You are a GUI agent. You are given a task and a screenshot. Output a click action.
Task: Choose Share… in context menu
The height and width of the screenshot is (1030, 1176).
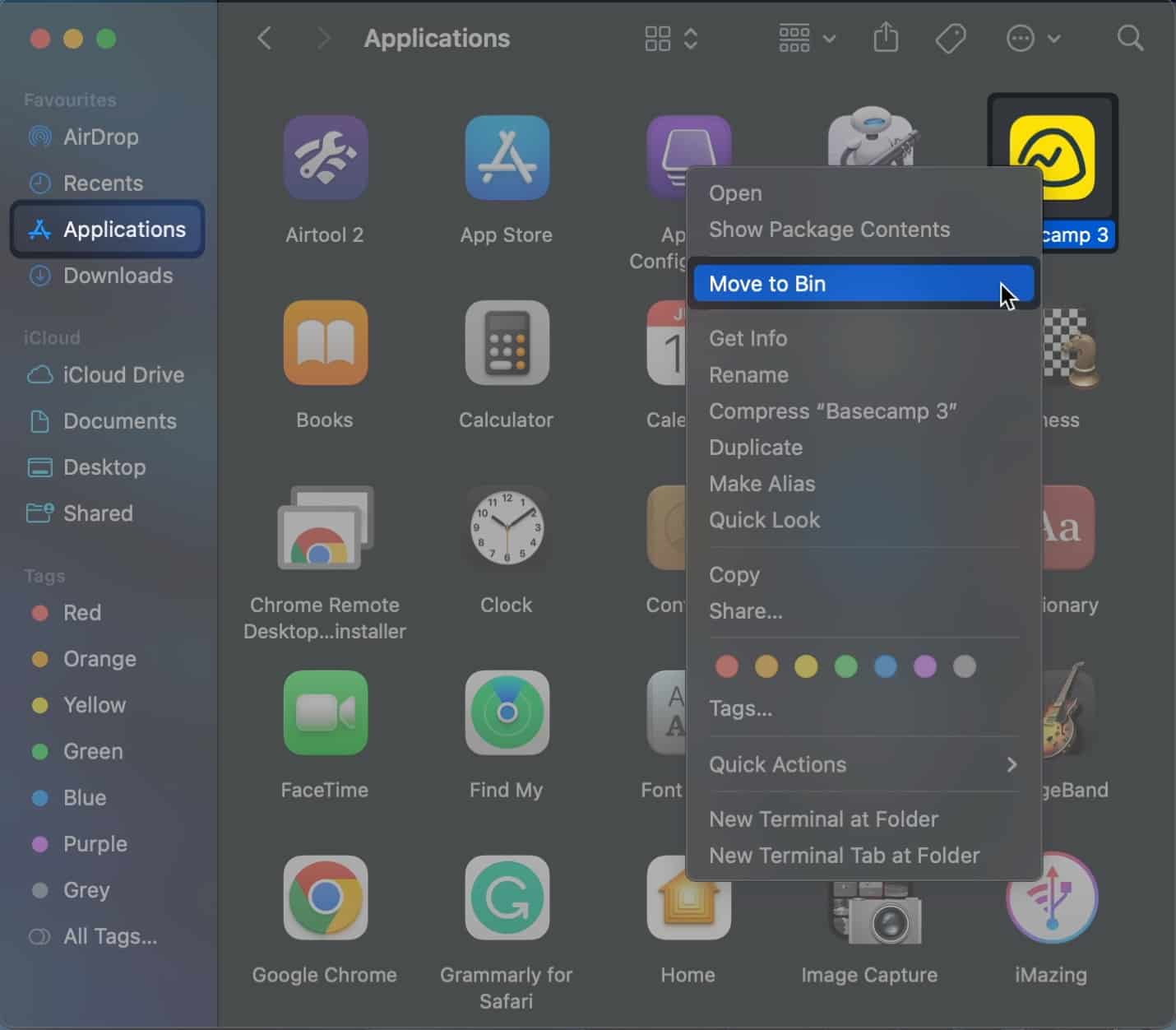click(x=863, y=610)
